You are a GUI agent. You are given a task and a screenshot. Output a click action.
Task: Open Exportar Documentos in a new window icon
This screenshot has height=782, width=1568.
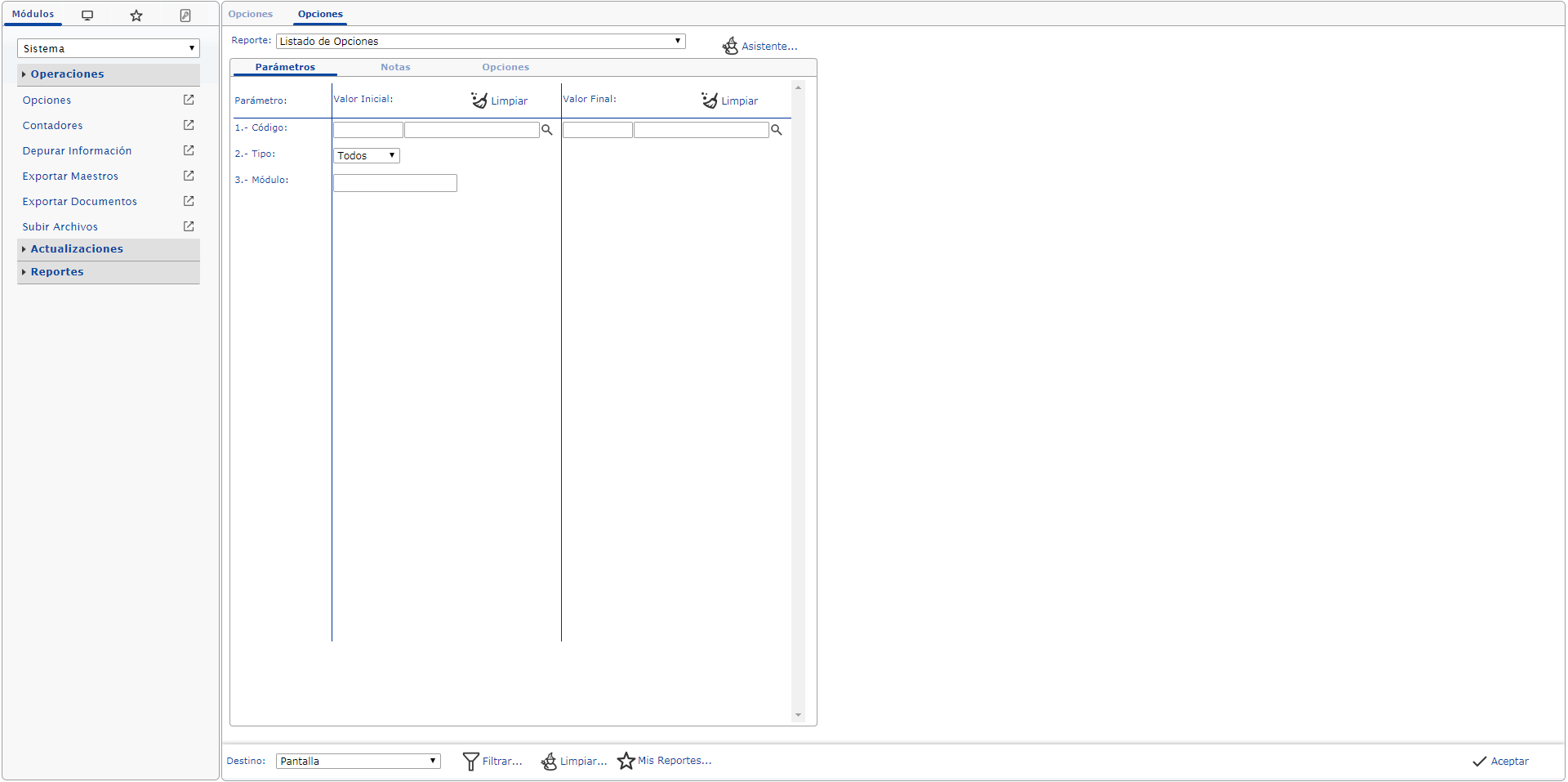click(x=189, y=201)
